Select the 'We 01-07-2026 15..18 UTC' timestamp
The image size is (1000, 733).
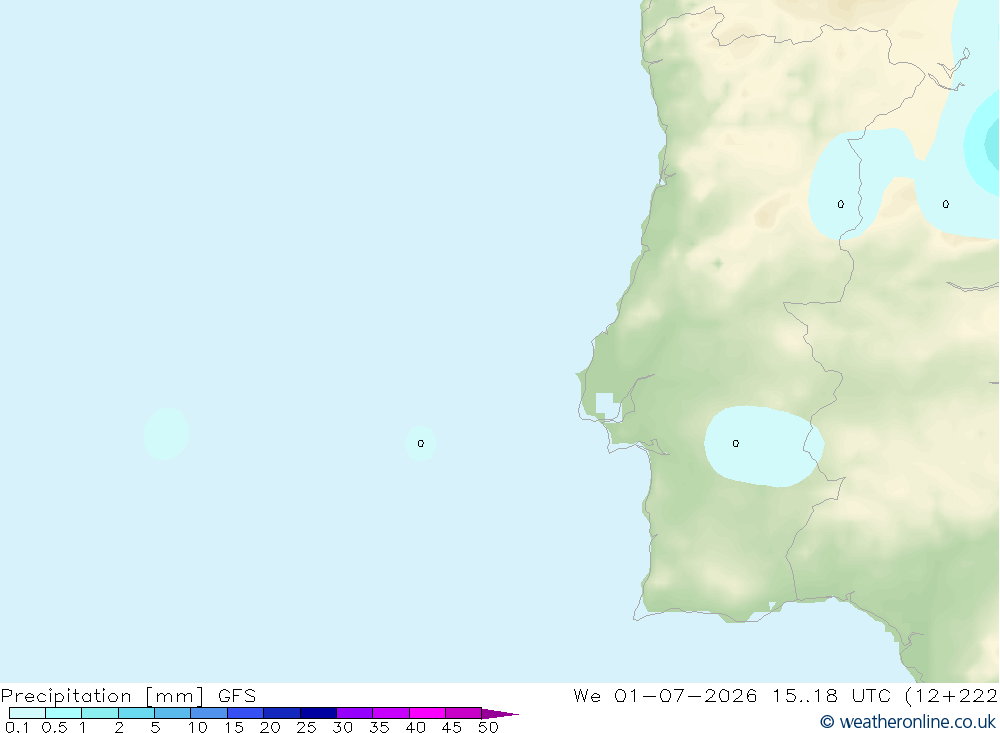coord(732,695)
